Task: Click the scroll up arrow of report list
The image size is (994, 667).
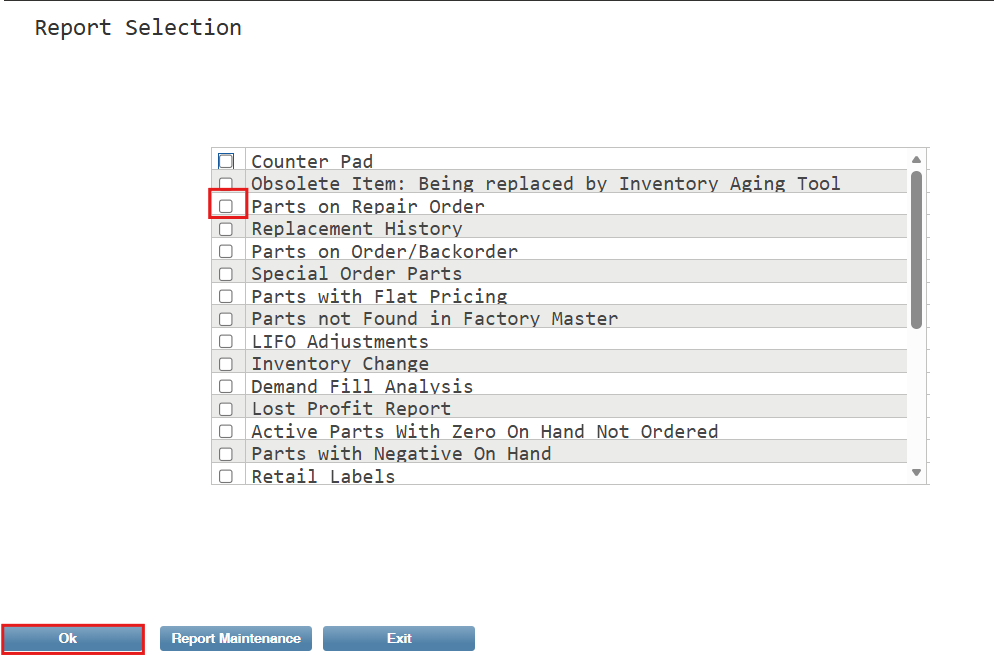Action: point(916,160)
